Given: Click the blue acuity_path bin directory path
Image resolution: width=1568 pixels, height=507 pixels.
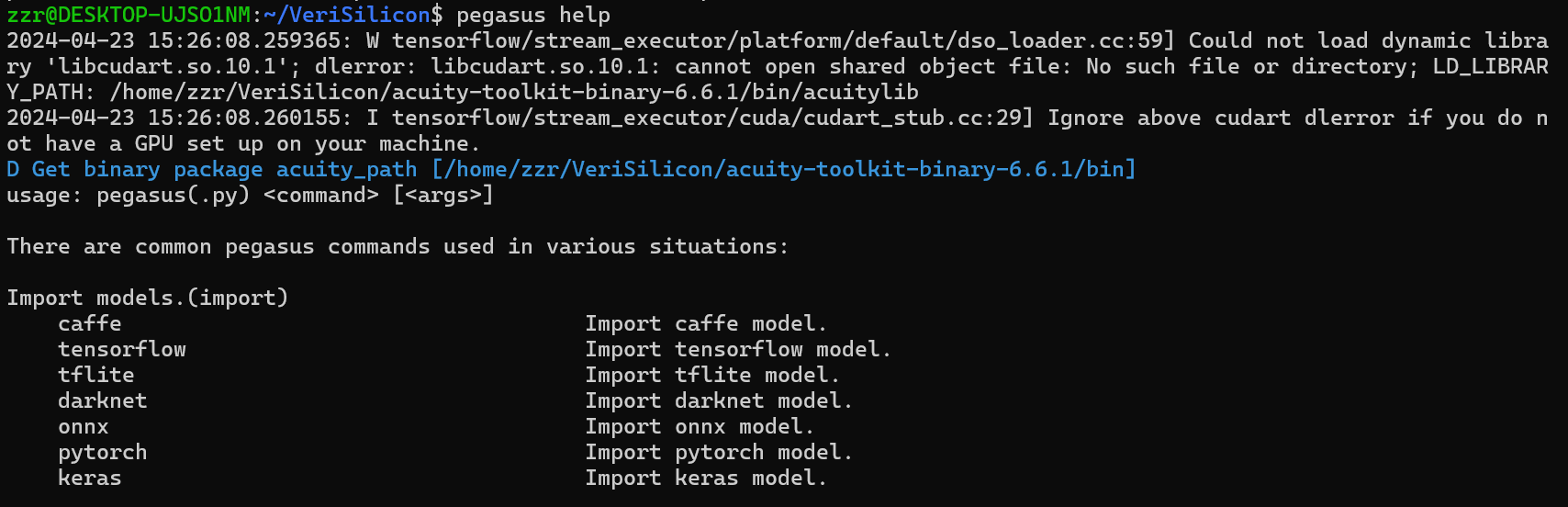Looking at the screenshot, I should point(784,169).
